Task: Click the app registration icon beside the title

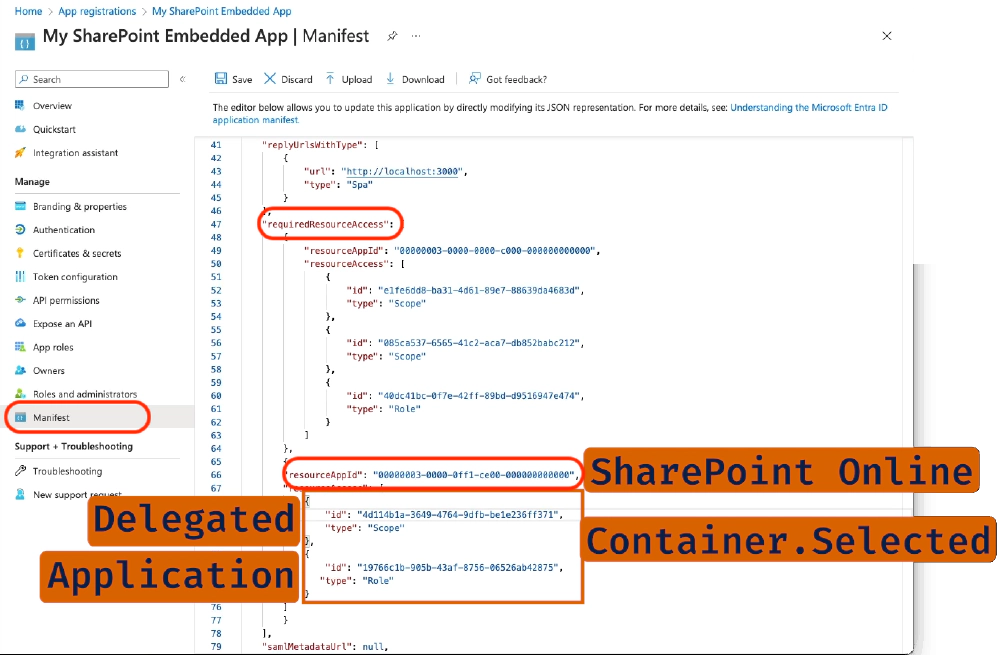Action: point(25,41)
